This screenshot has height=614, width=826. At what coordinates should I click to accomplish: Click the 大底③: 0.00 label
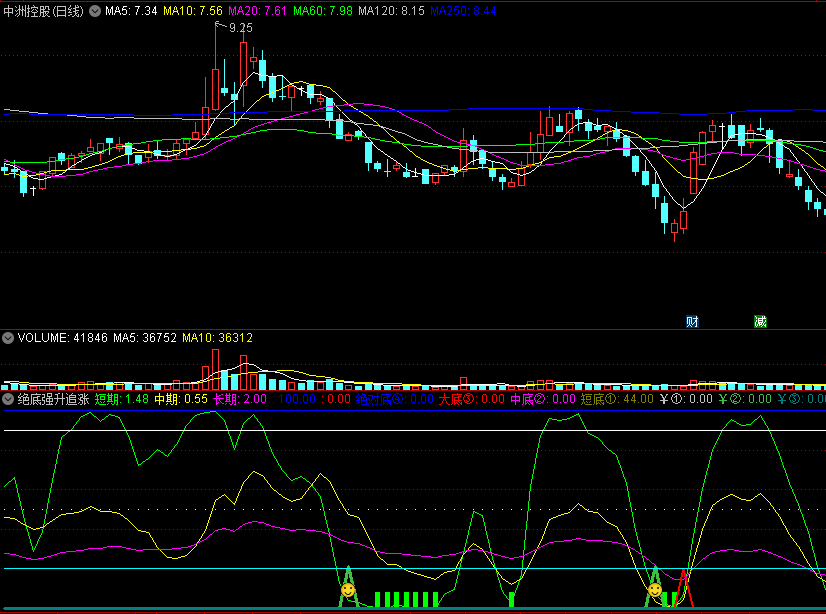pos(471,399)
